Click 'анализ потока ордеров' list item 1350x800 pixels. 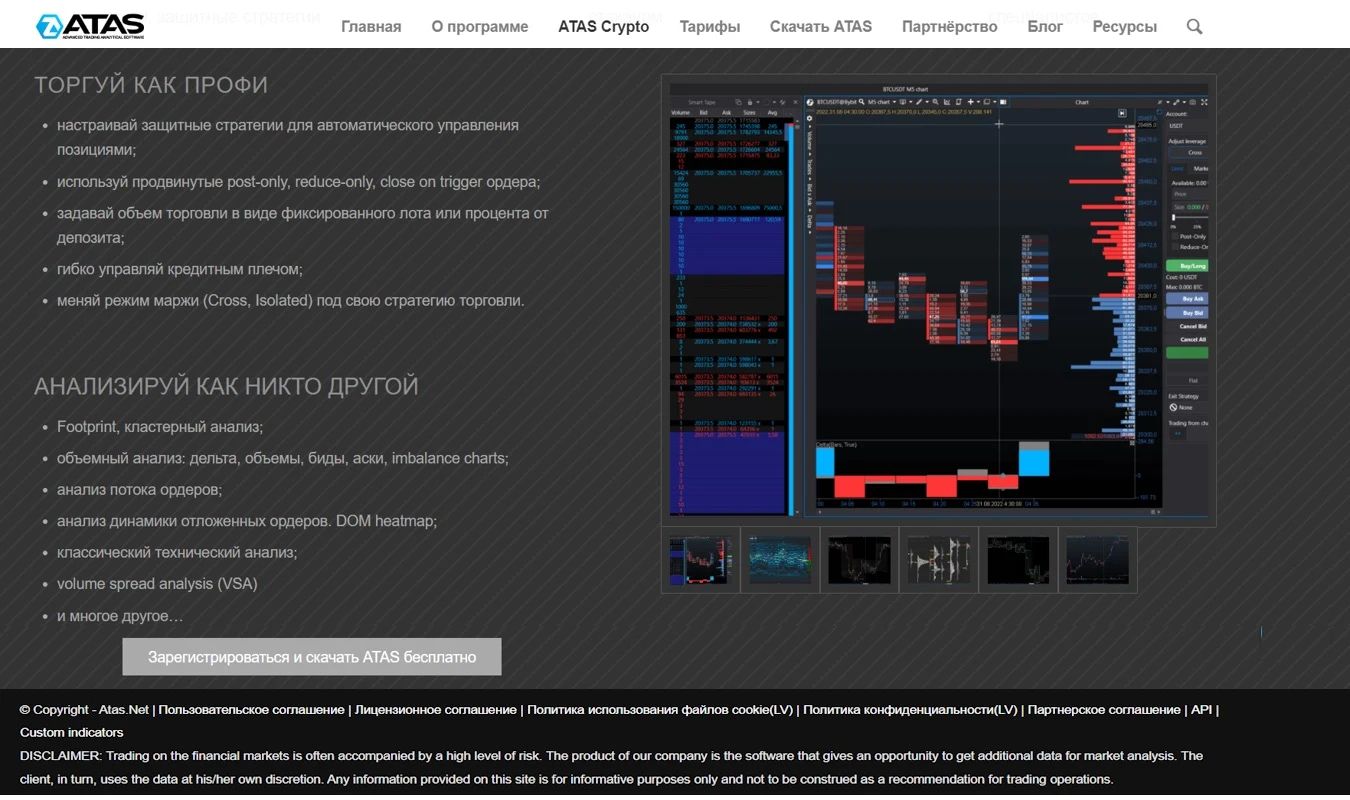[x=139, y=490]
